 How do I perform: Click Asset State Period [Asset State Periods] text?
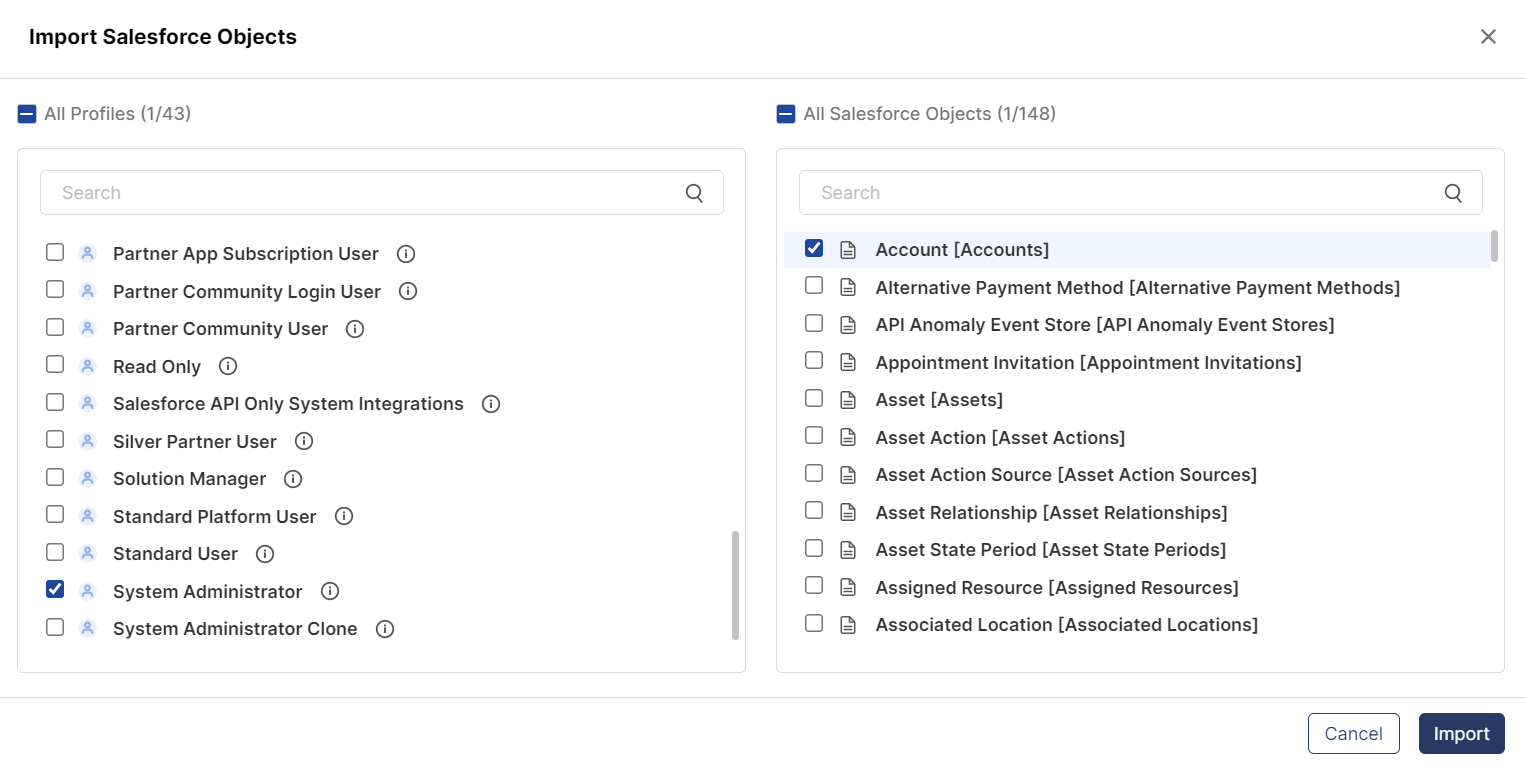[1051, 550]
